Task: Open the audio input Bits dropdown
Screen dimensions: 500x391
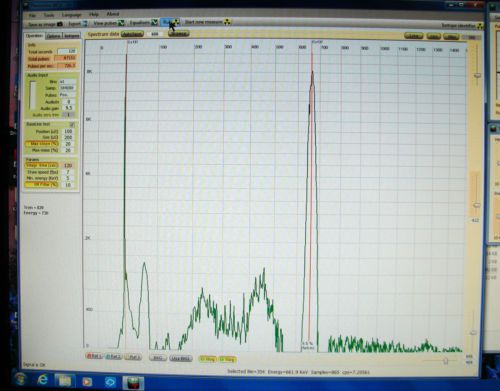Action: 67,82
